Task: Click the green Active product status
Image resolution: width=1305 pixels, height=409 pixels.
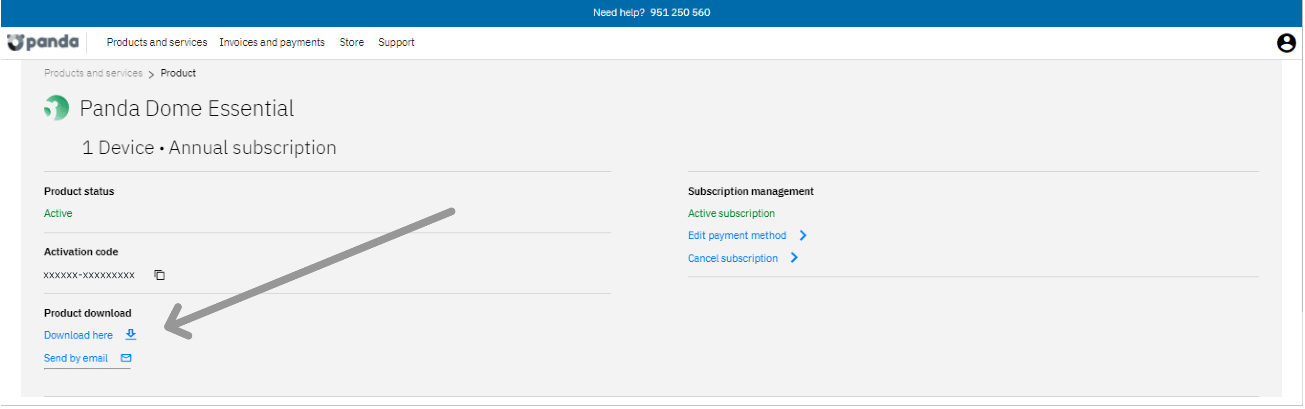Action: tap(58, 214)
